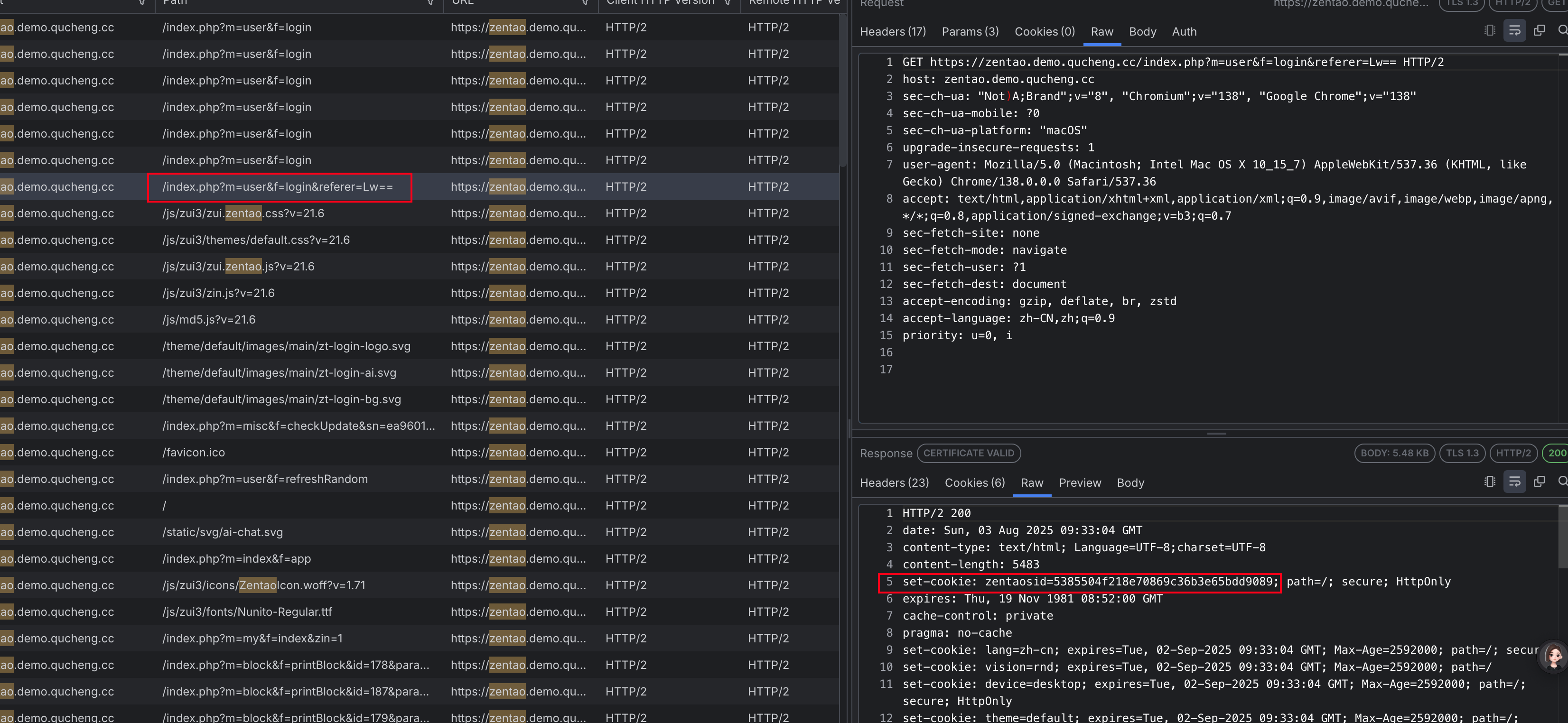
Task: Open request Params (3) tab
Action: pos(970,32)
